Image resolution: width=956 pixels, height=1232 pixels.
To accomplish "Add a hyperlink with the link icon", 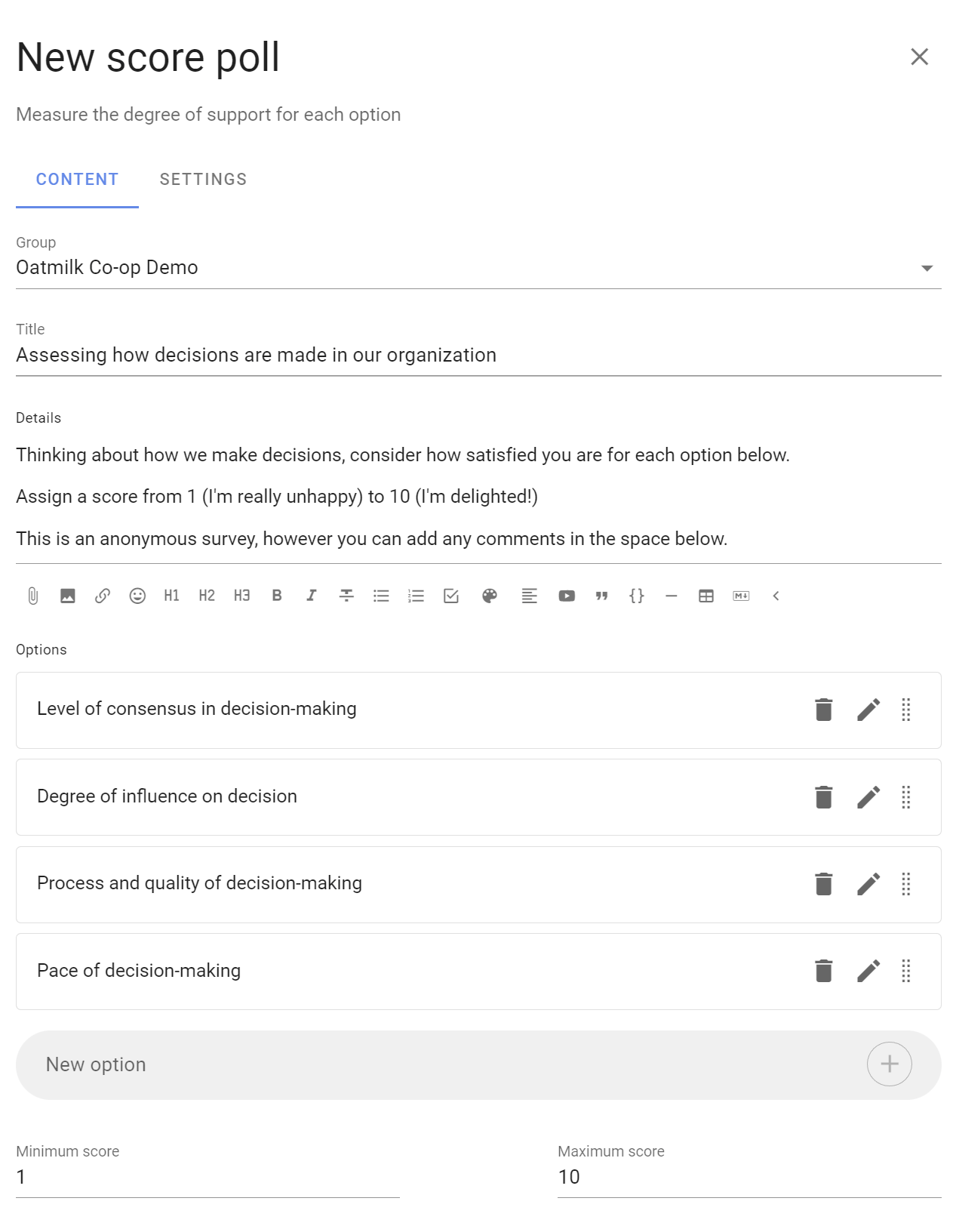I will click(103, 596).
